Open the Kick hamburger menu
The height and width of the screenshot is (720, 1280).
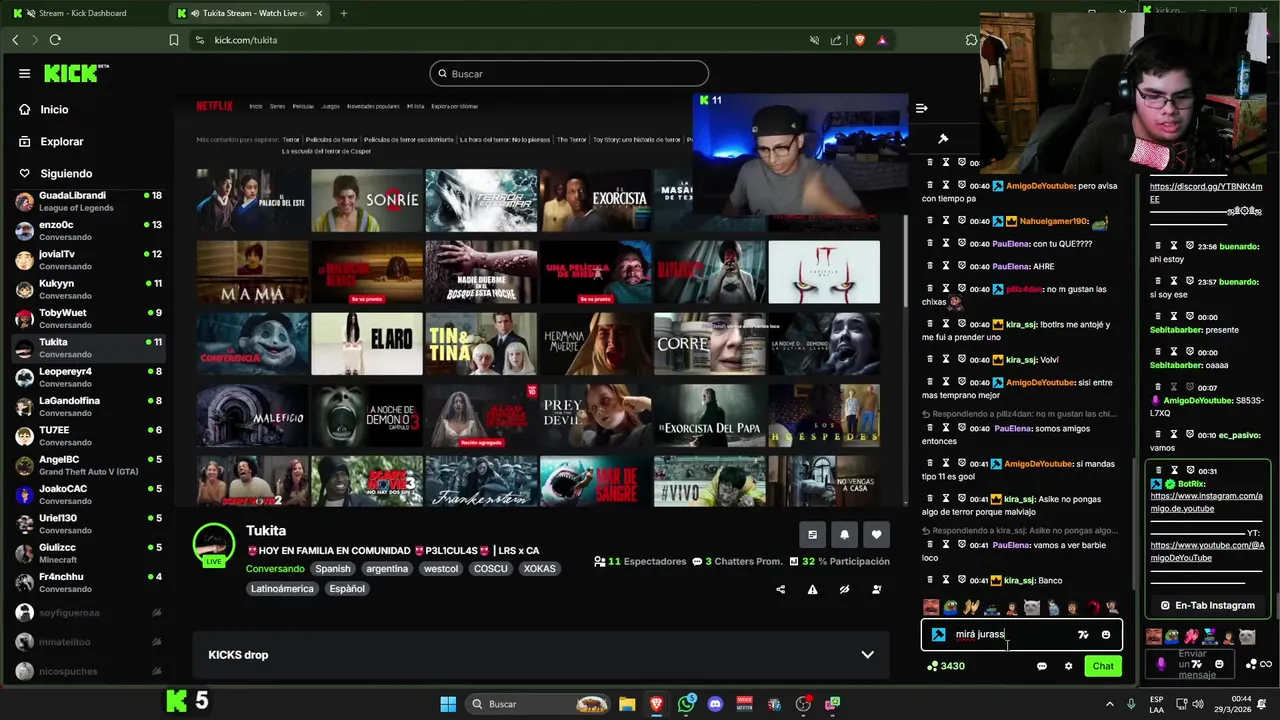click(x=24, y=73)
